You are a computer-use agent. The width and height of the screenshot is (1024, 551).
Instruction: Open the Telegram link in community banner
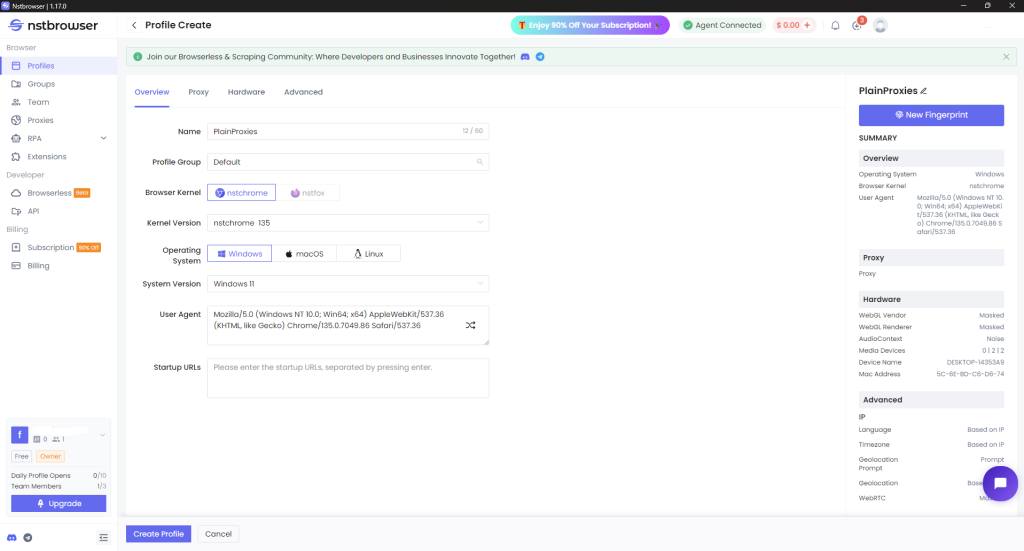pyautogui.click(x=540, y=57)
